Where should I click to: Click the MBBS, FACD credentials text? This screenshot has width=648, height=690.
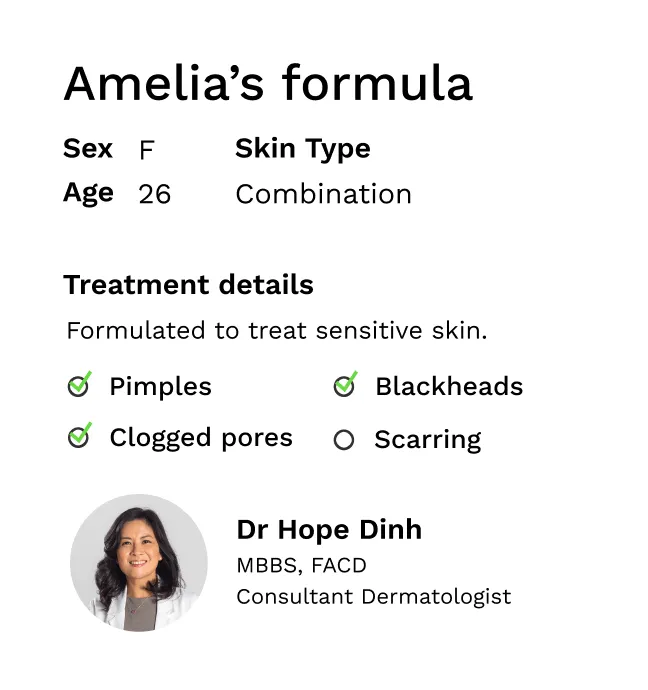[301, 565]
